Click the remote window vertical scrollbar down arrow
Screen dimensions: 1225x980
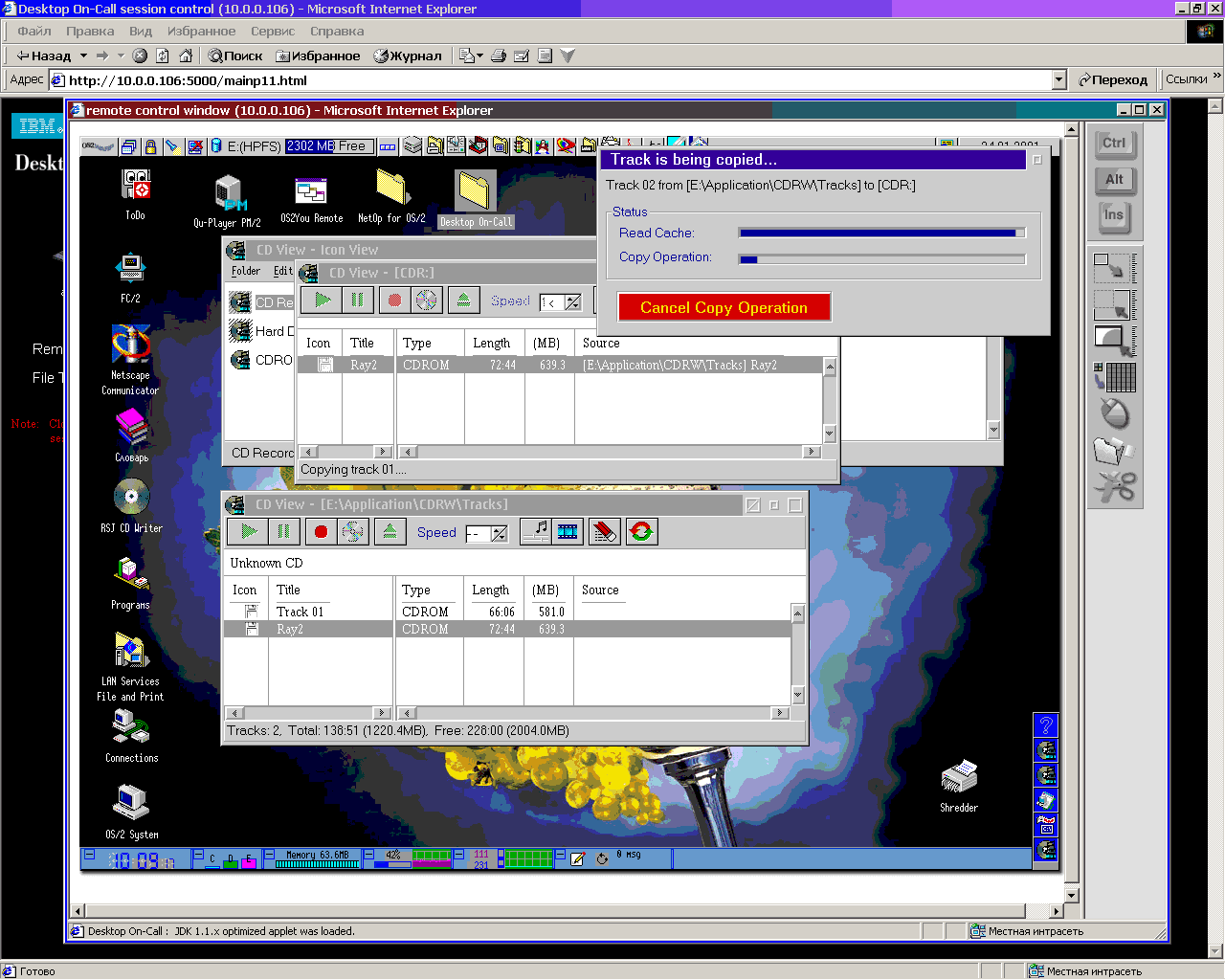(1072, 896)
